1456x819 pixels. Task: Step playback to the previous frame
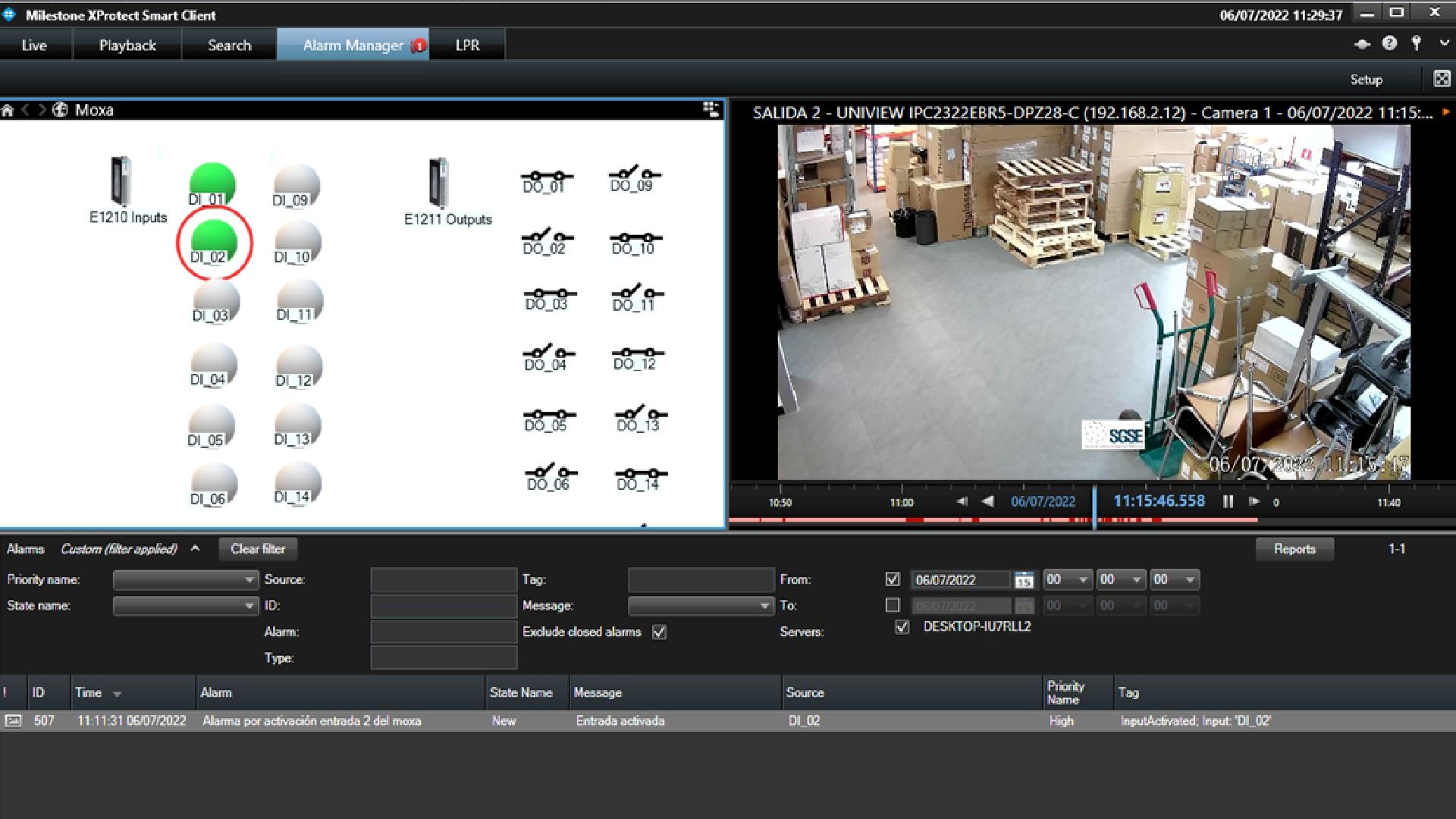coord(962,501)
